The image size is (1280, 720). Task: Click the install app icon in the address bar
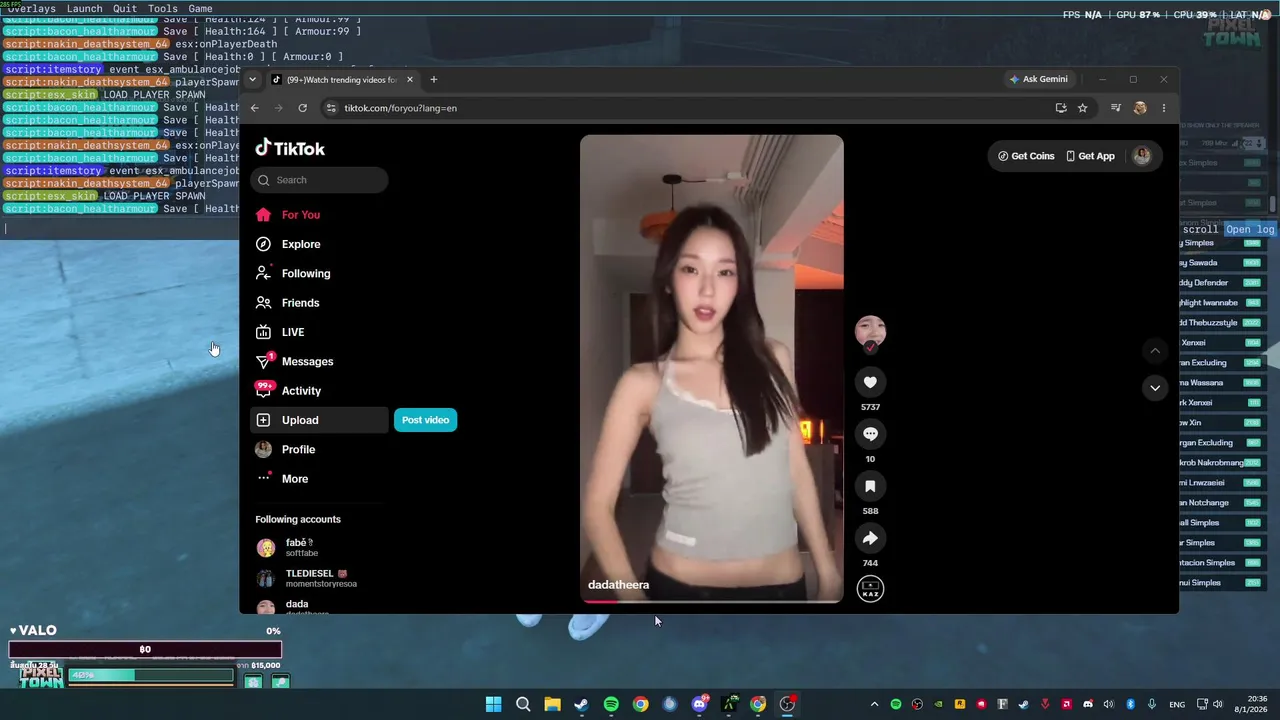pyautogui.click(x=1061, y=108)
